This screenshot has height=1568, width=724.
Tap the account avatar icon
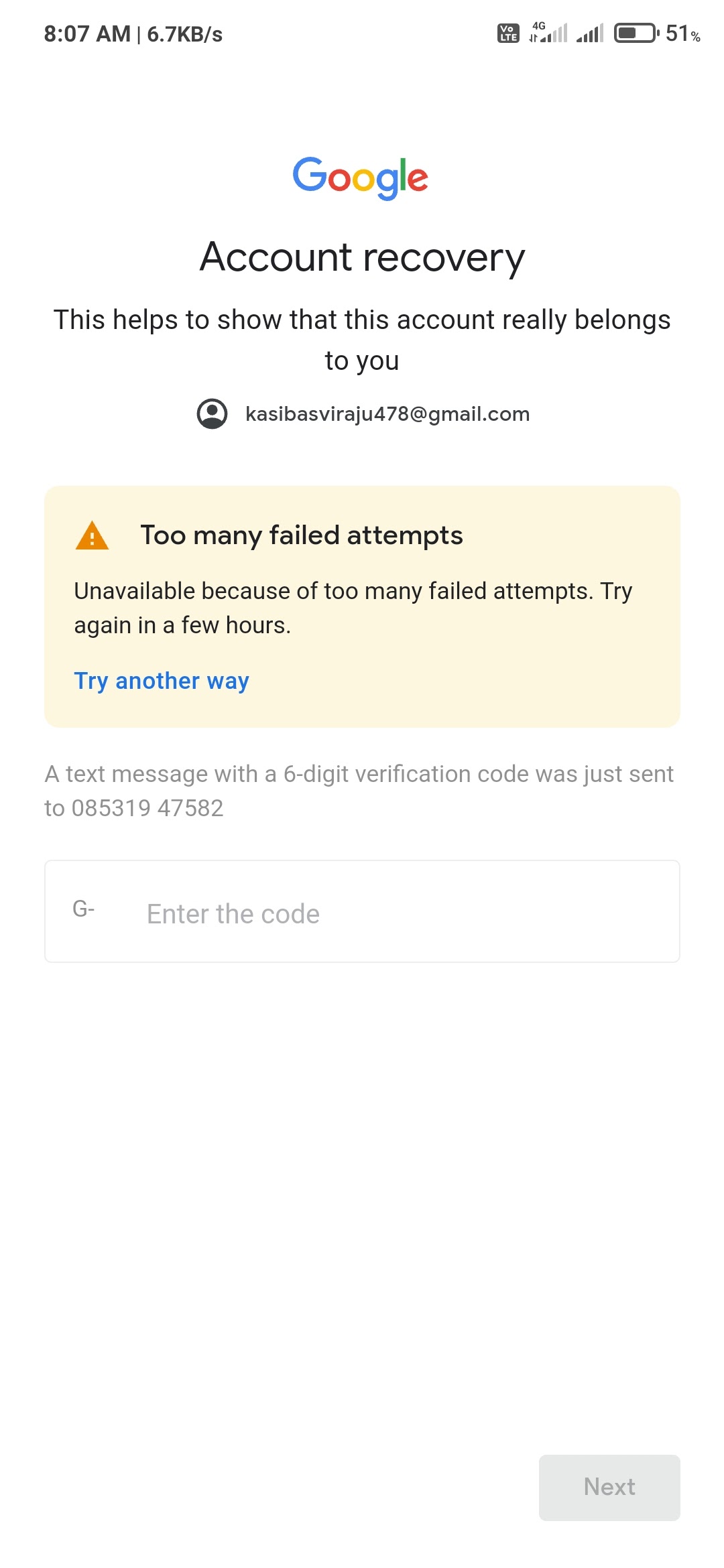(212, 414)
